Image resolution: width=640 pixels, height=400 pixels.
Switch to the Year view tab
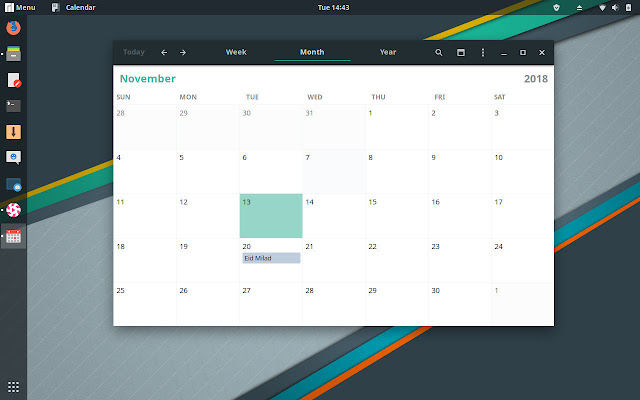pos(388,52)
